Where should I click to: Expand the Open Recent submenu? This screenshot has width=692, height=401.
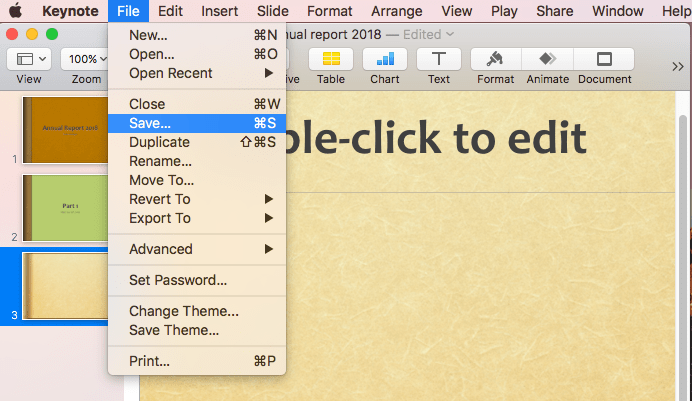[x=197, y=73]
